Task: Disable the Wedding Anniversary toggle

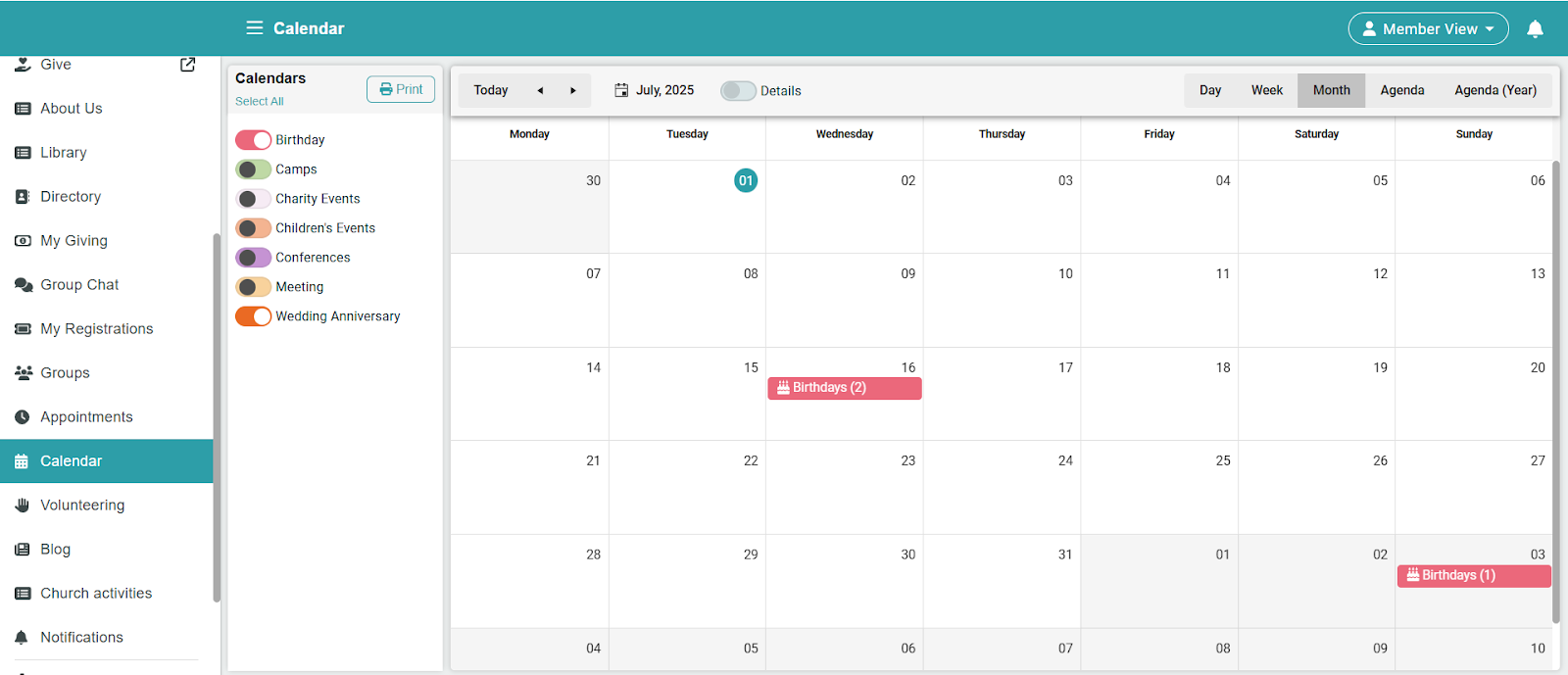Action: pyautogui.click(x=253, y=316)
